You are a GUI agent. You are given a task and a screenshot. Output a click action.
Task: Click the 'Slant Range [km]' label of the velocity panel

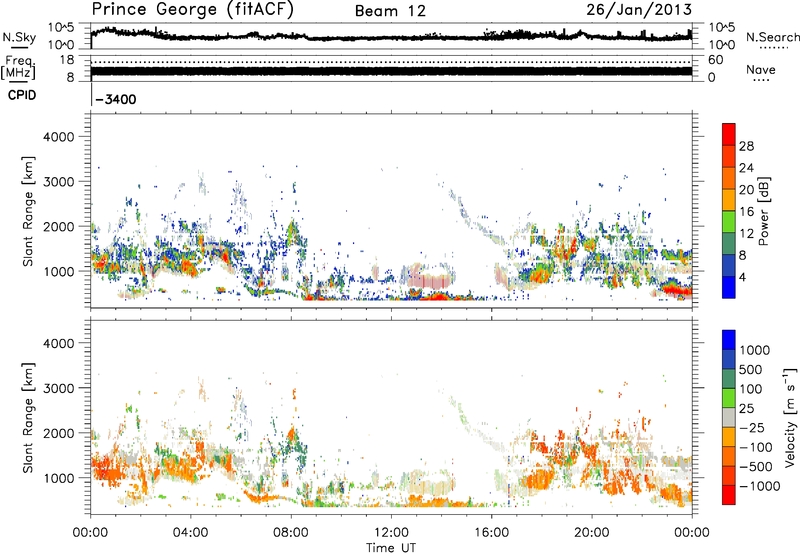28,417
